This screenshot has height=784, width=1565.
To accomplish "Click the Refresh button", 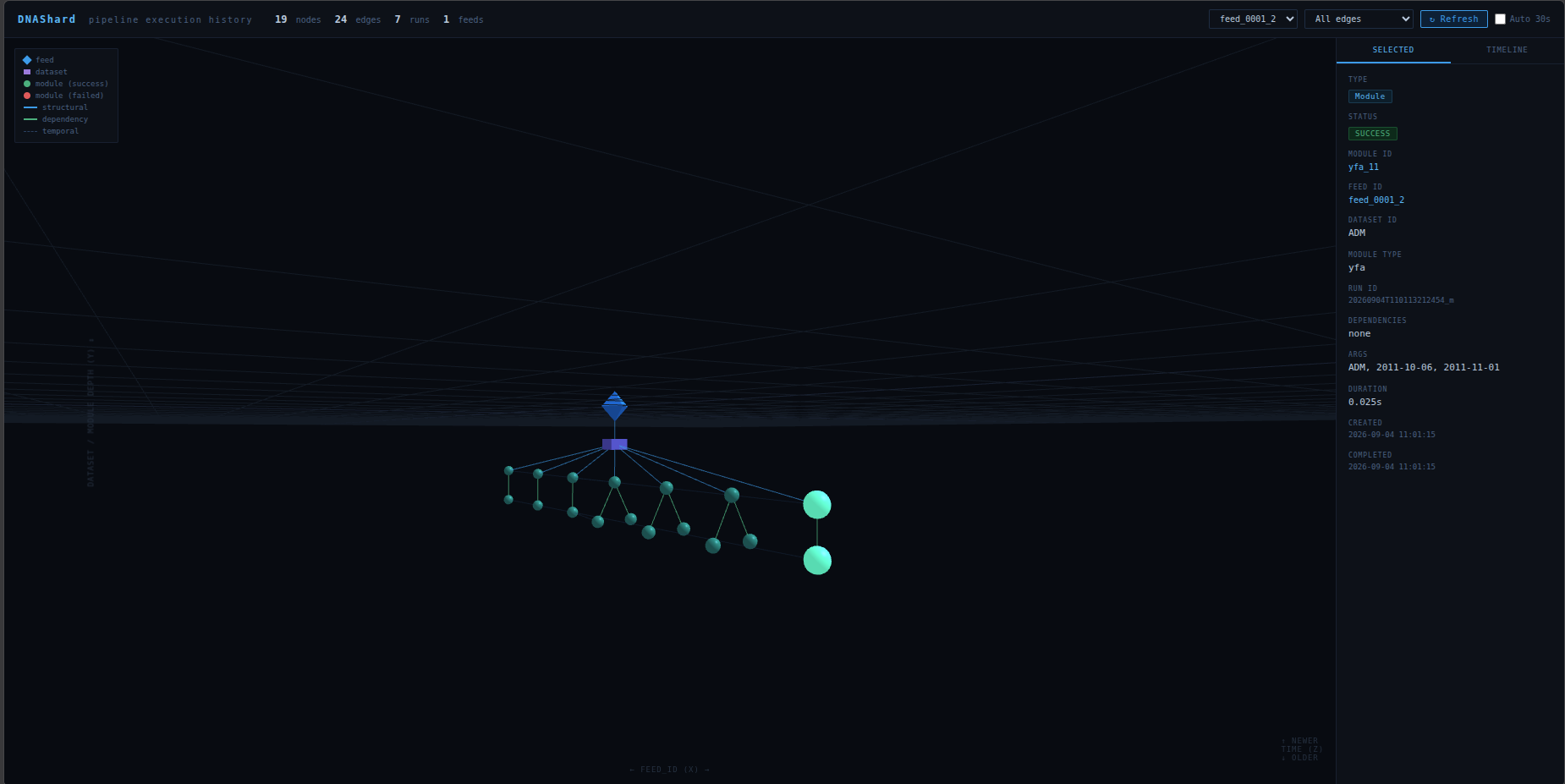I will tap(1453, 19).
